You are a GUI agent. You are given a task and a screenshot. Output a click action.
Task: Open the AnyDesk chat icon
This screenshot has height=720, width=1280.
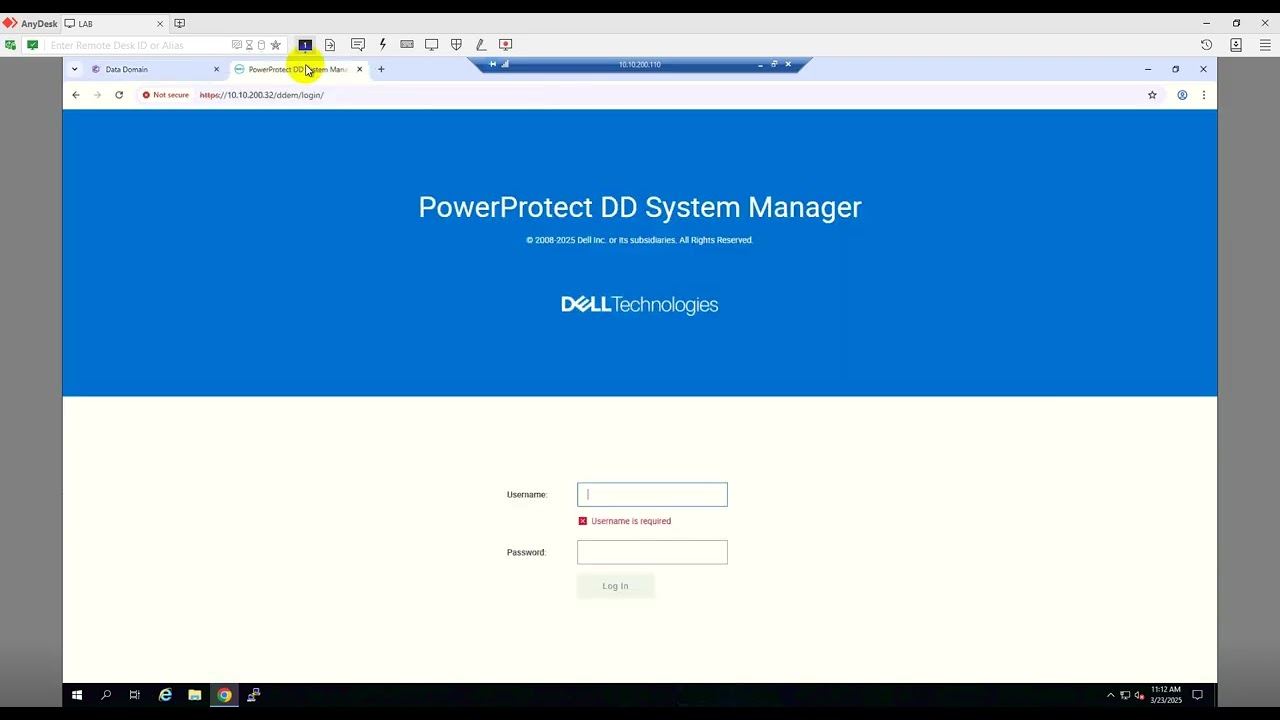click(358, 45)
